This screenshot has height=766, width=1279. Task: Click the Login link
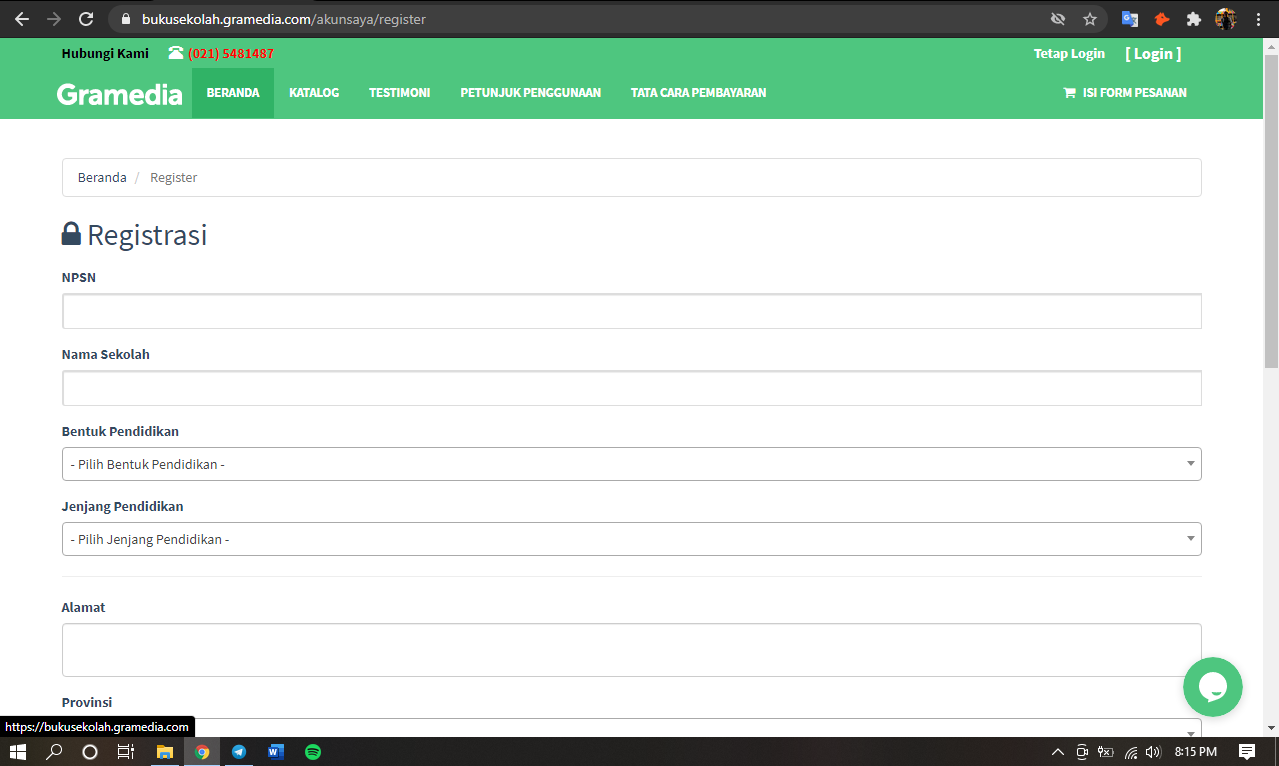point(1153,54)
